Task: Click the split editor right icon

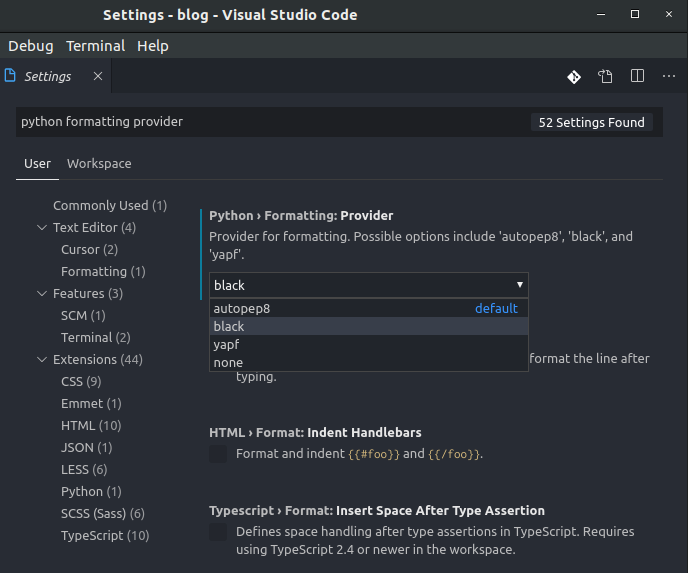Action: click(x=637, y=77)
